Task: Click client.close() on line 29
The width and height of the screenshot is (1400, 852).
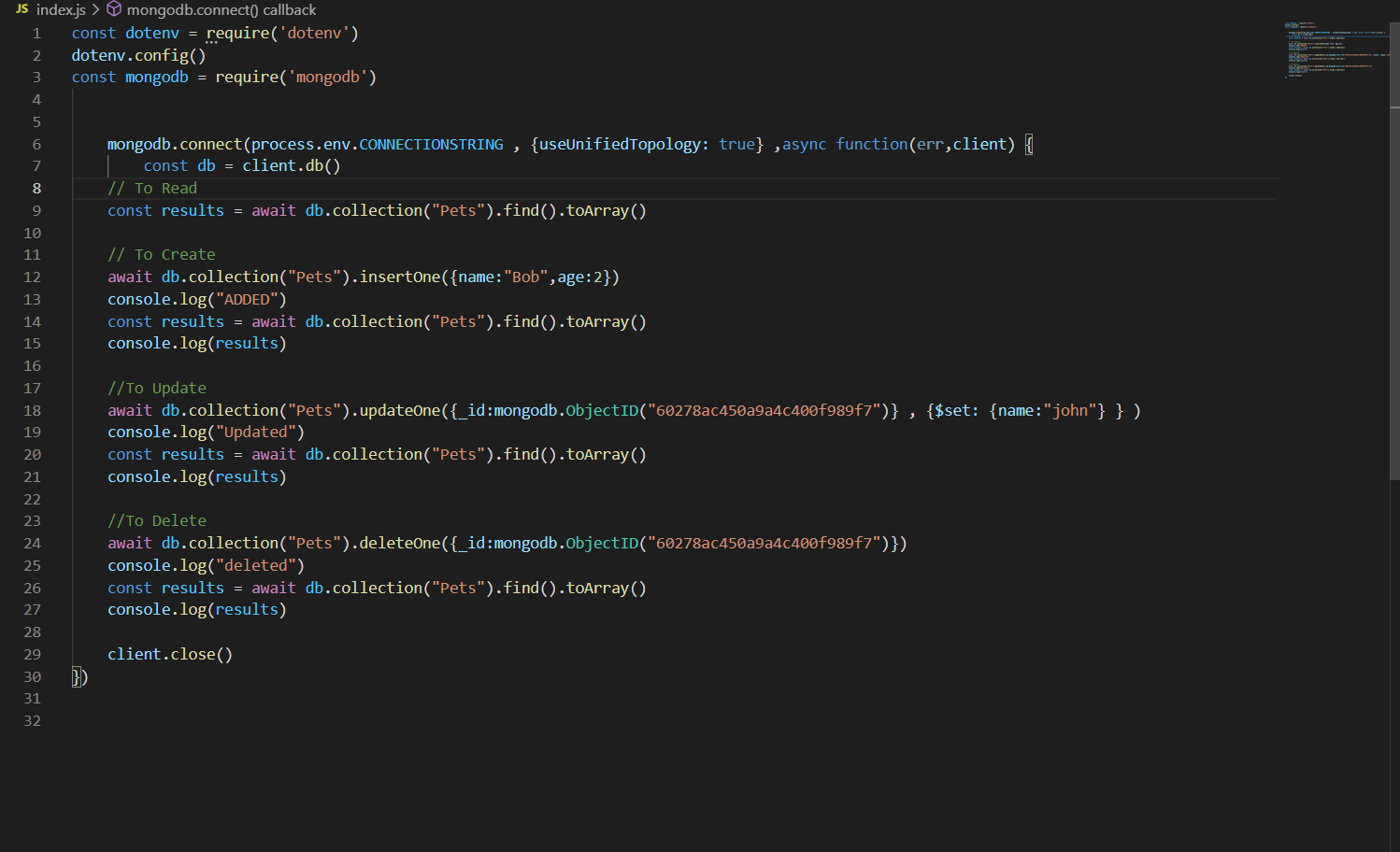Action: (169, 654)
